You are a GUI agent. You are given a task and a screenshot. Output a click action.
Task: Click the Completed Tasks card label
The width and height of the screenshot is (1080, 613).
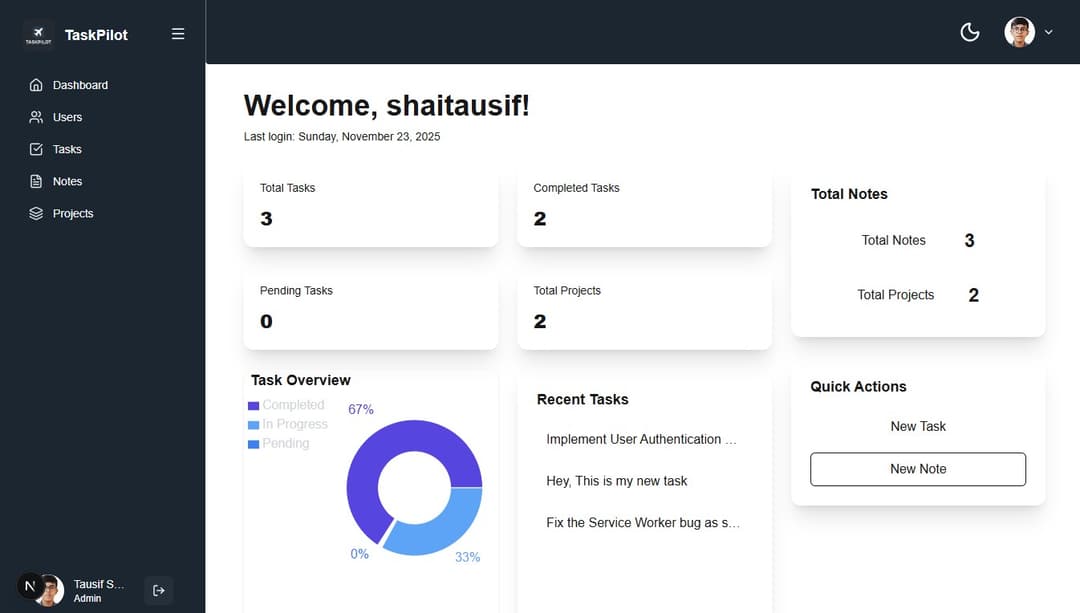577,188
